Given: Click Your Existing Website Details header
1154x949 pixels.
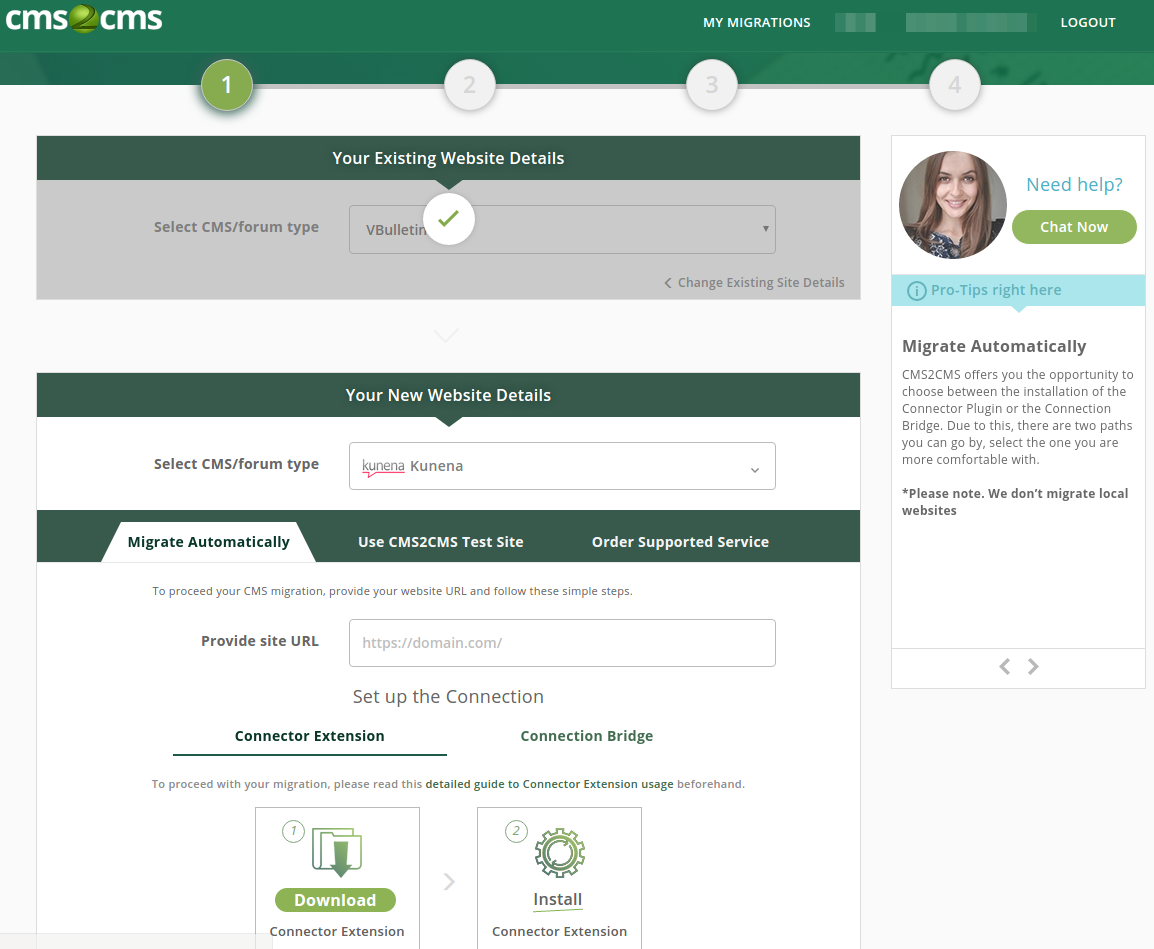Looking at the screenshot, I should click(448, 158).
